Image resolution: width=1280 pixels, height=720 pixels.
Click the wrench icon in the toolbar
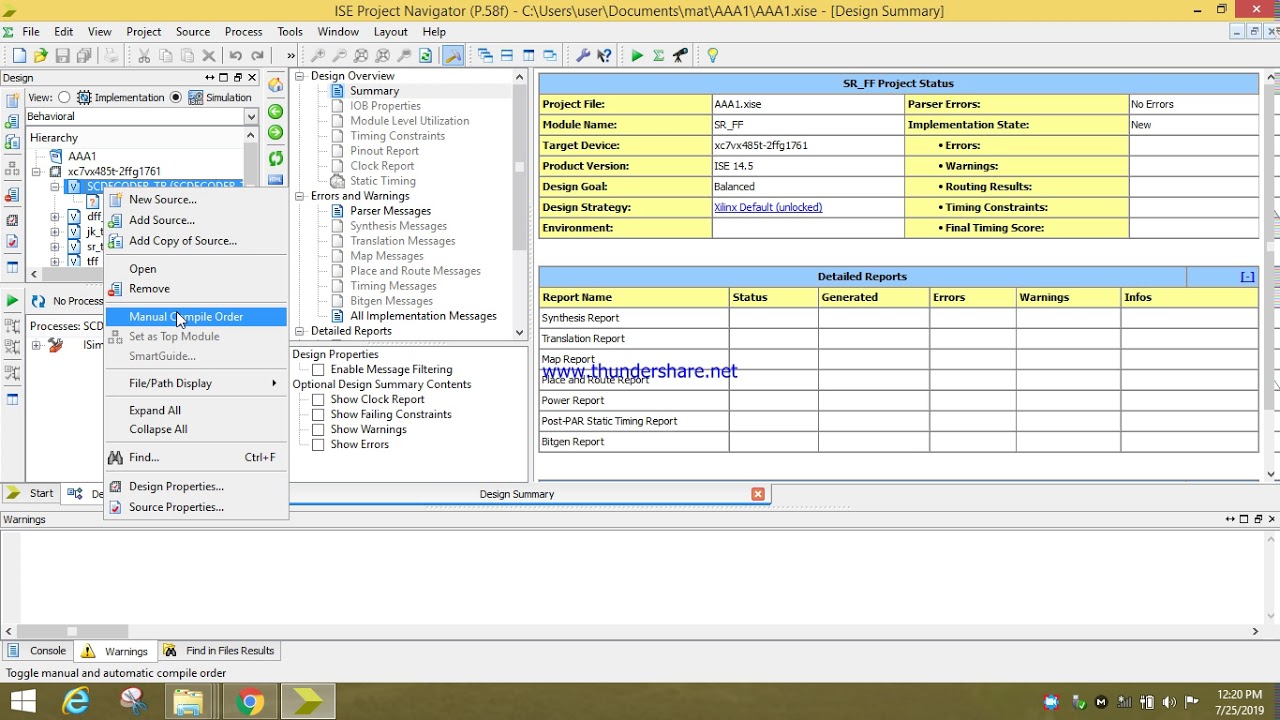pyautogui.click(x=584, y=56)
